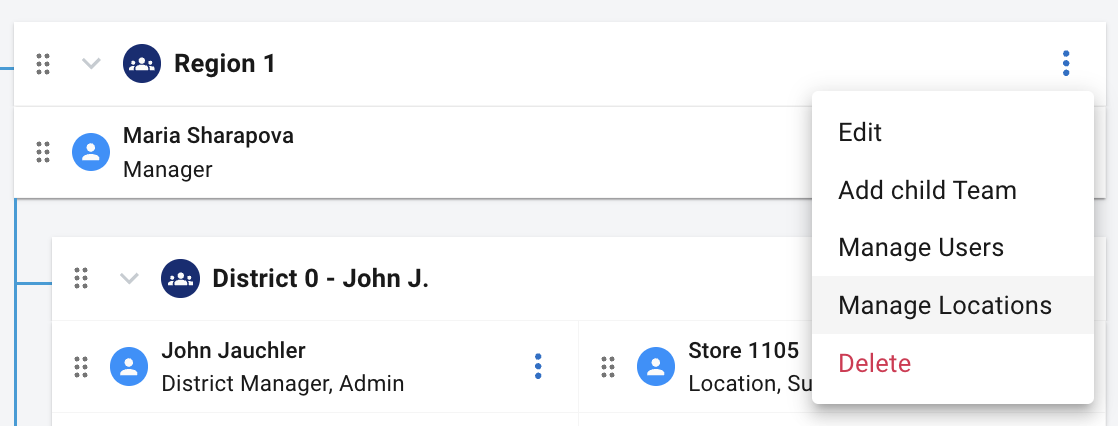Viewport: 1118px width, 426px height.
Task: Click the Maria Sharapova name row
Action: point(413,152)
